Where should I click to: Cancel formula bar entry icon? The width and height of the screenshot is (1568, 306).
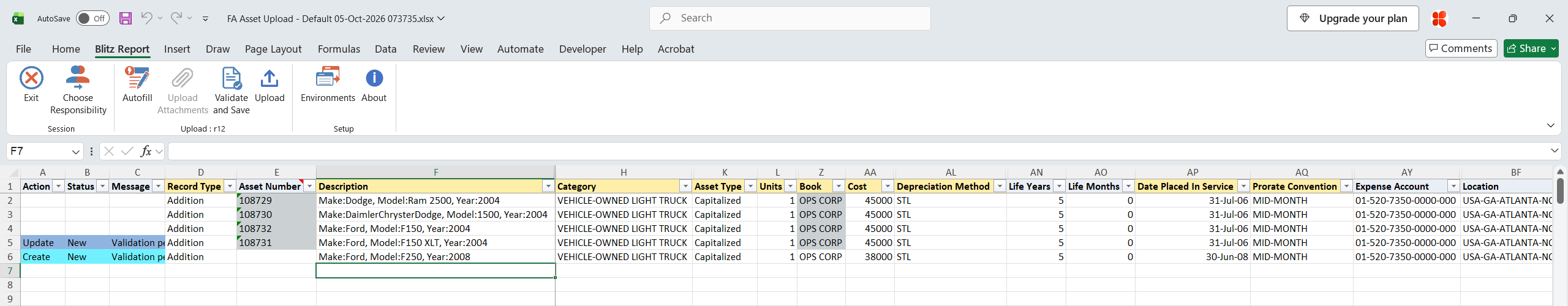click(x=109, y=151)
